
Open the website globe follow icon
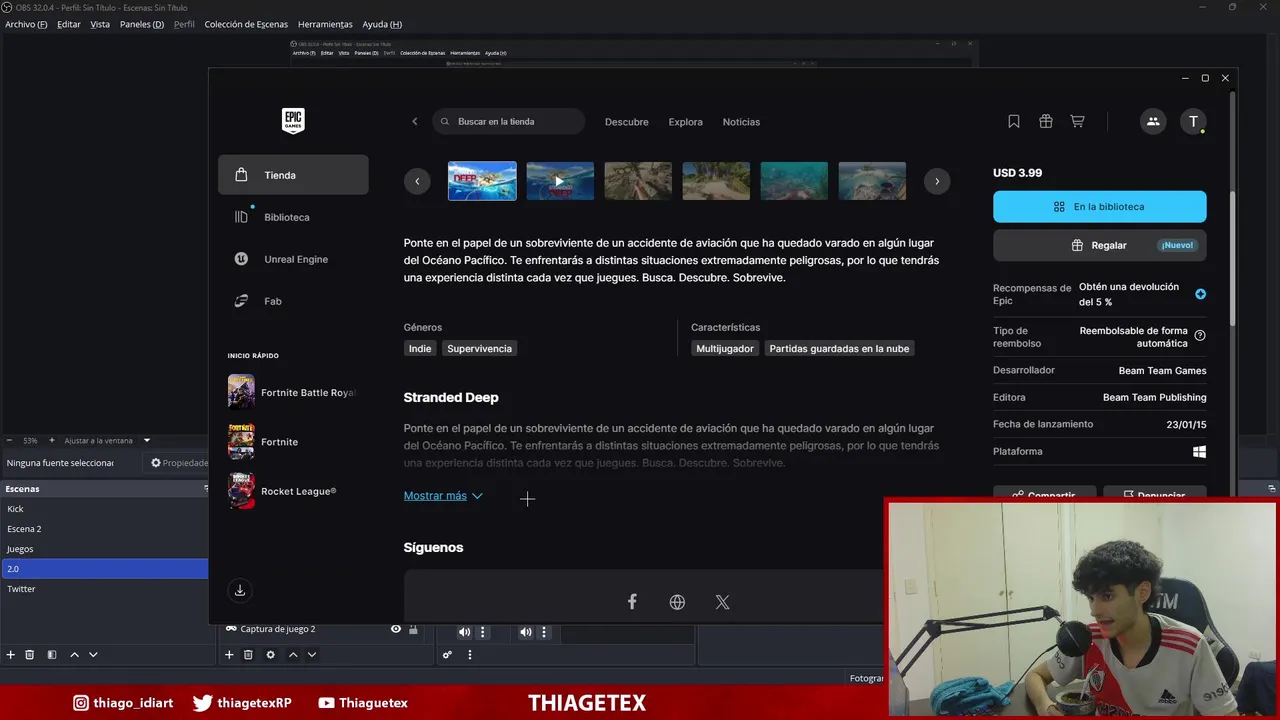click(677, 602)
